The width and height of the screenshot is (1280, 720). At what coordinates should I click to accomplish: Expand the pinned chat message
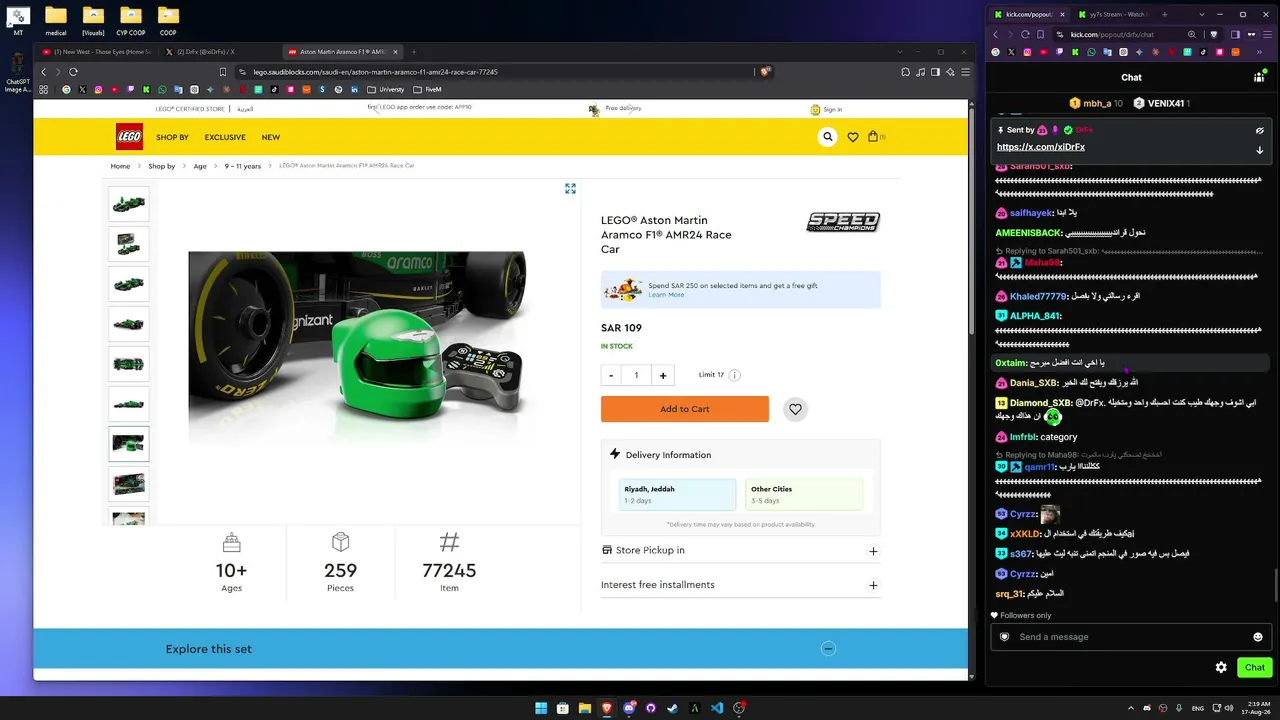1259,150
